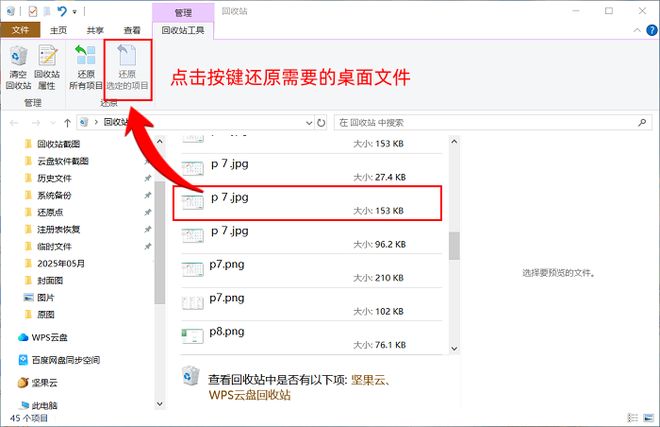This screenshot has width=660, height=427.
Task: Open the 文件 menu tab
Action: [x=20, y=30]
